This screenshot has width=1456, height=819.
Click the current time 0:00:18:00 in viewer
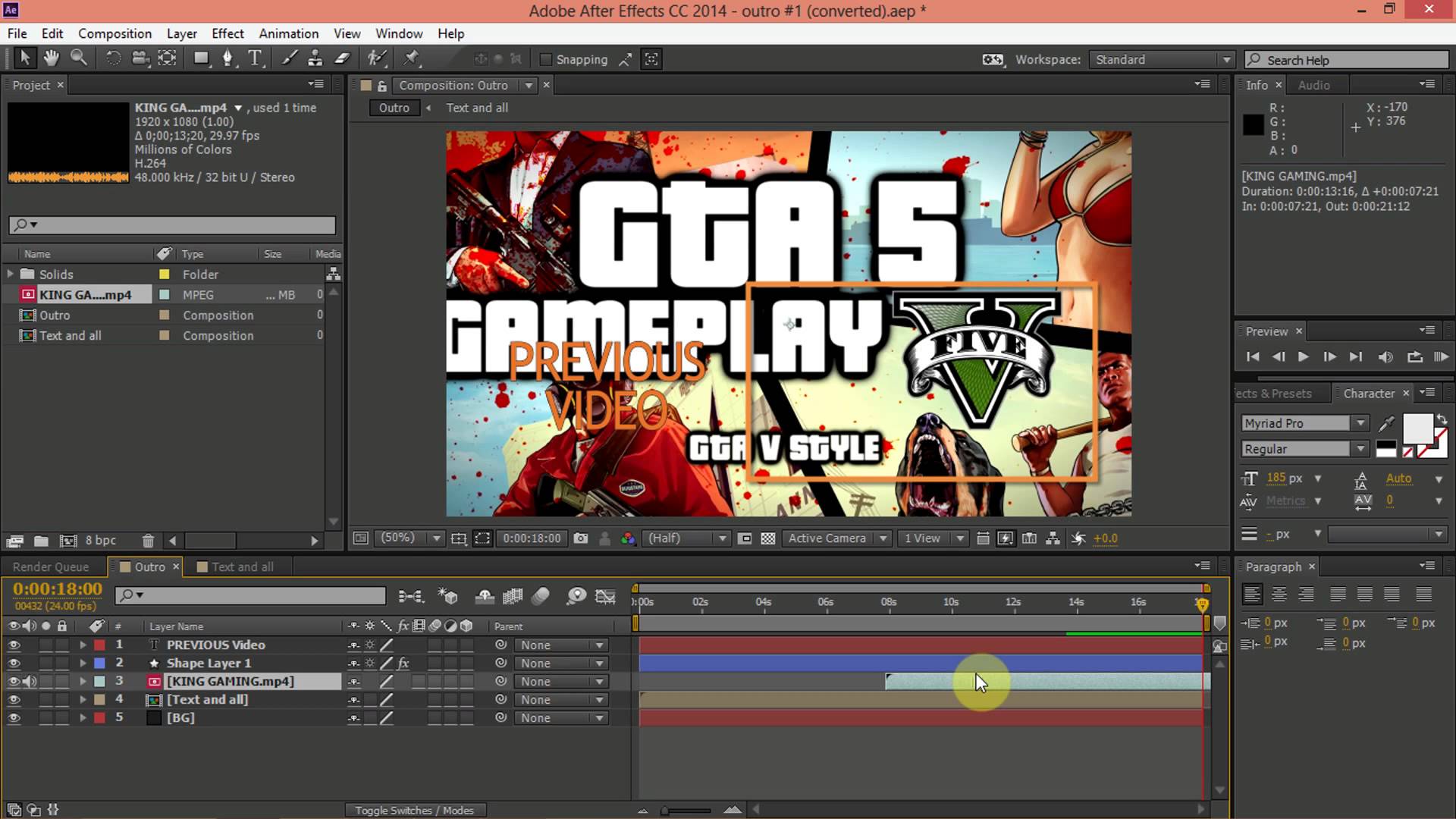(532, 538)
